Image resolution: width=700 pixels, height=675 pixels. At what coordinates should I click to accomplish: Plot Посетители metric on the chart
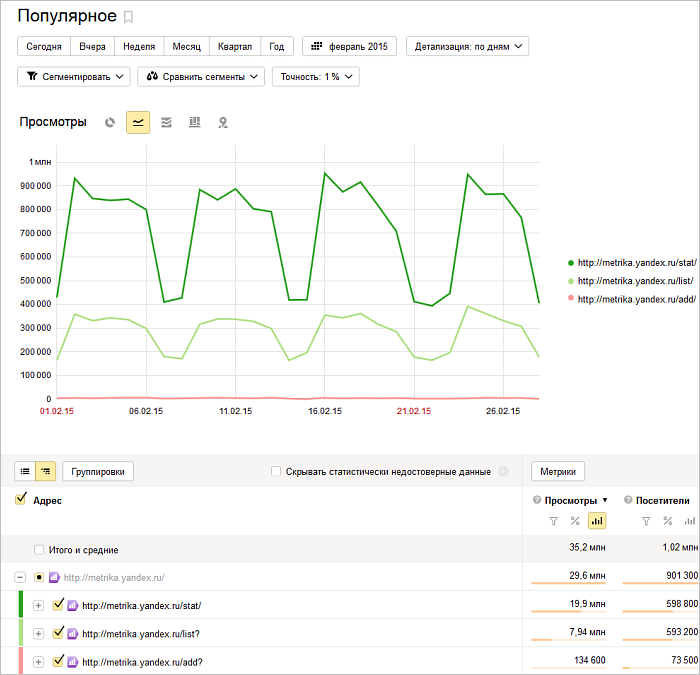[x=690, y=521]
